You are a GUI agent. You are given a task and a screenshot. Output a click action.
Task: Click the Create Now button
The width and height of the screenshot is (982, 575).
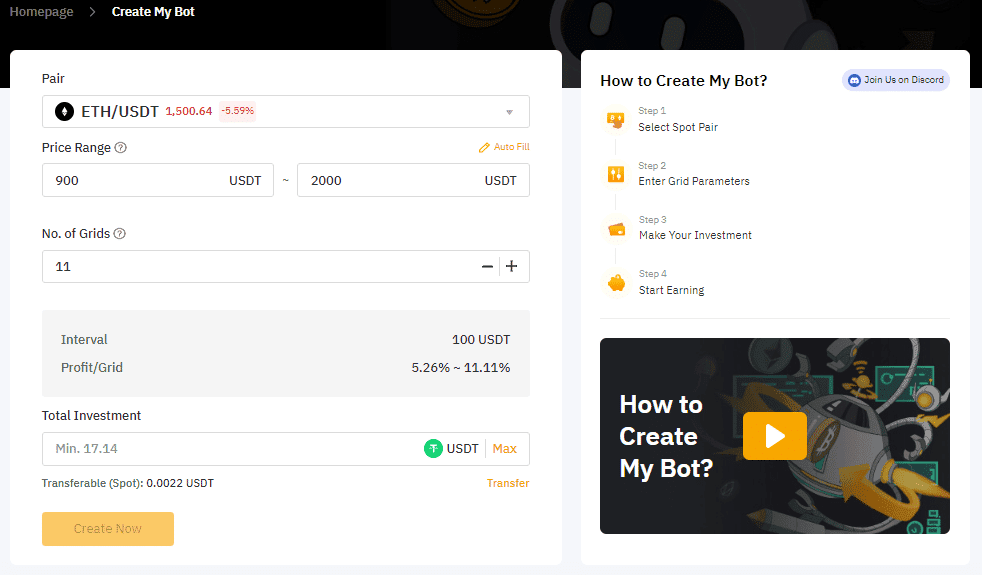click(x=108, y=529)
